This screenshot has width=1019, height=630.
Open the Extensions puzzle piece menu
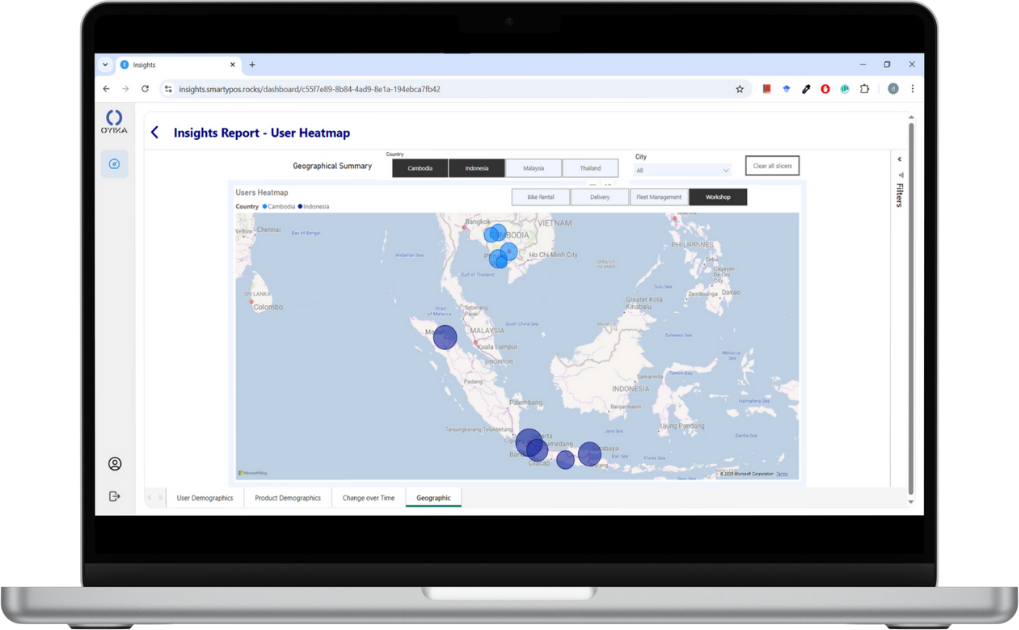864,89
